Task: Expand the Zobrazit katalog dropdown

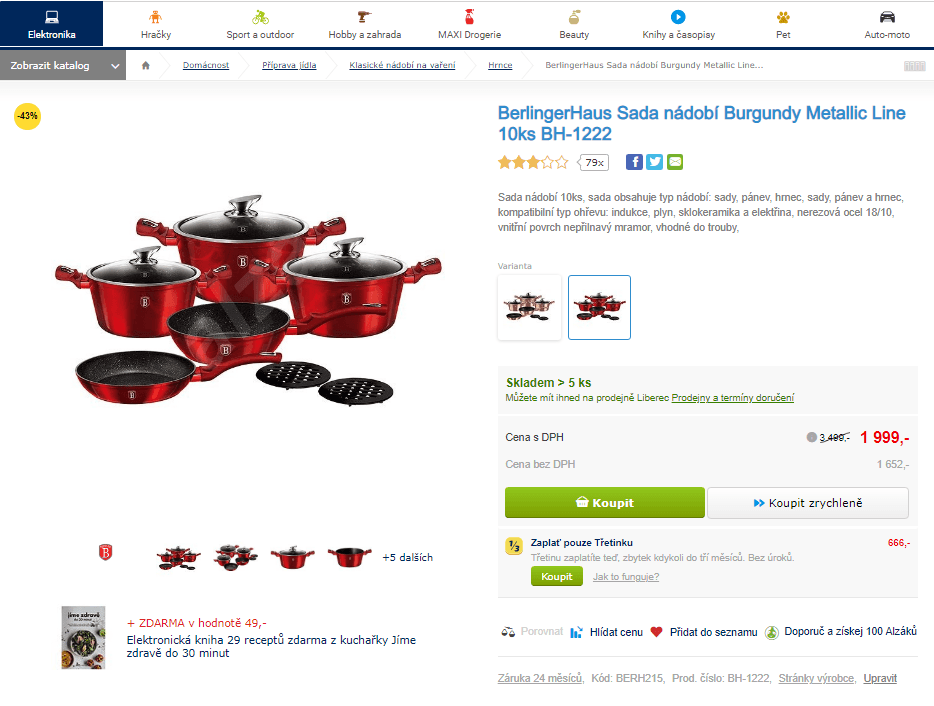Action: [x=63, y=66]
